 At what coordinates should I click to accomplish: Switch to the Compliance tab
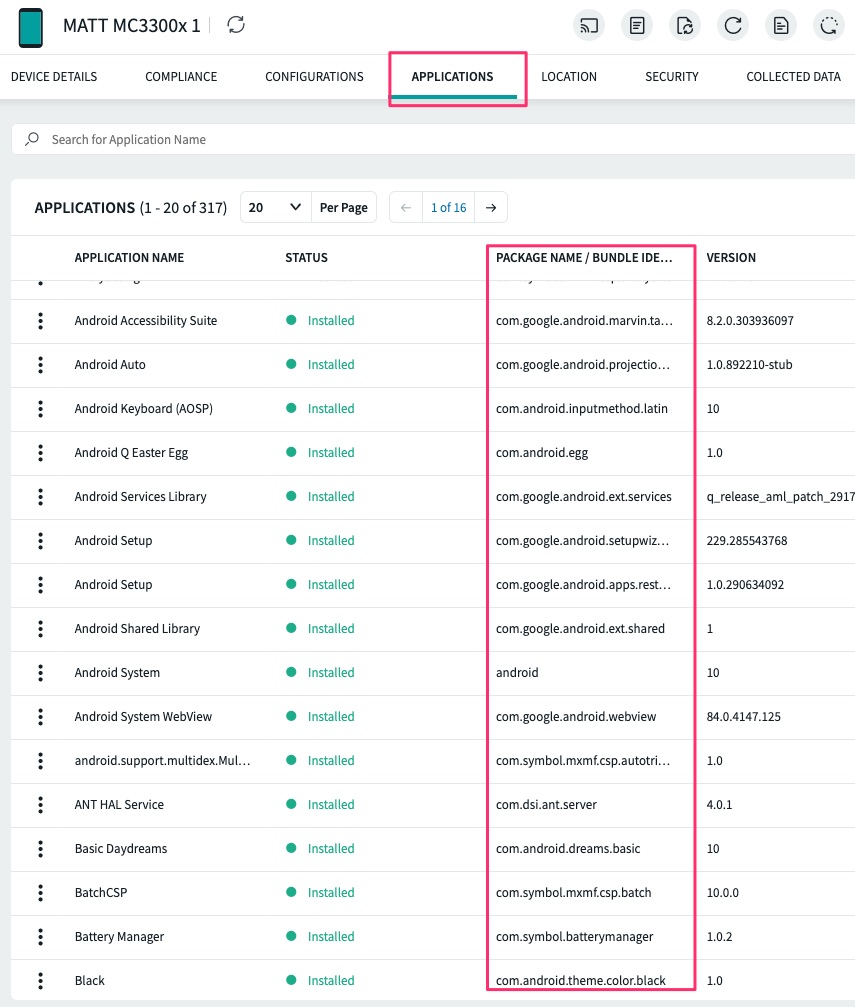(x=181, y=77)
